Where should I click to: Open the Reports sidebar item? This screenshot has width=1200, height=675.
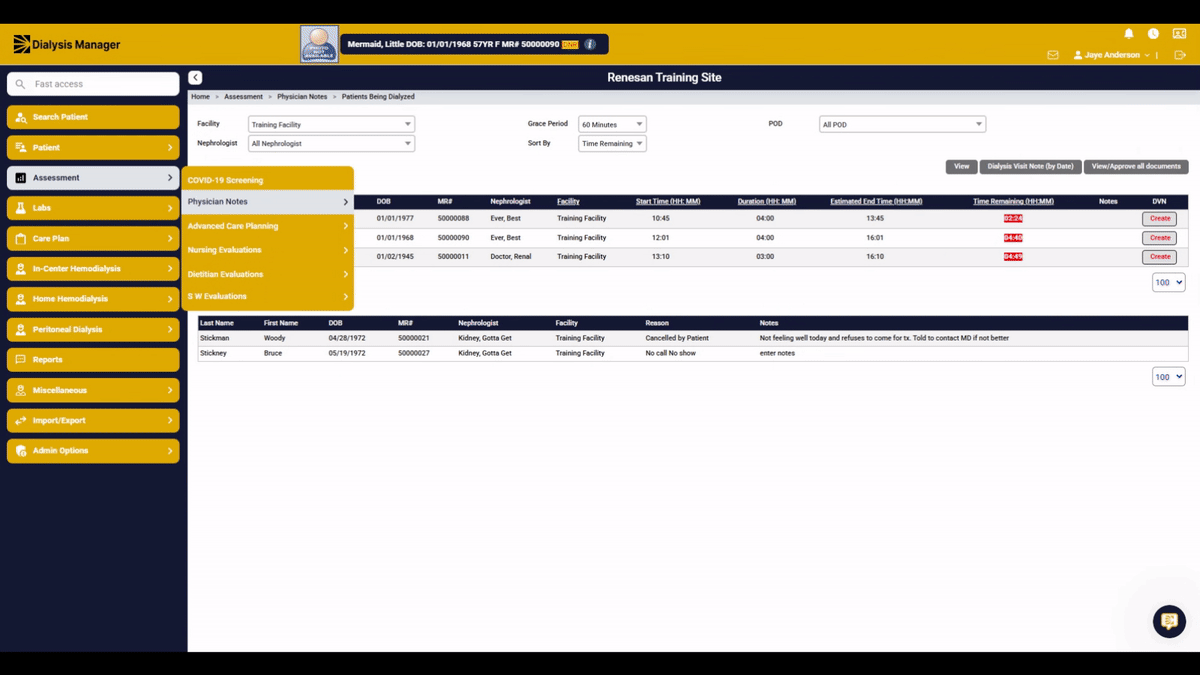coord(93,360)
